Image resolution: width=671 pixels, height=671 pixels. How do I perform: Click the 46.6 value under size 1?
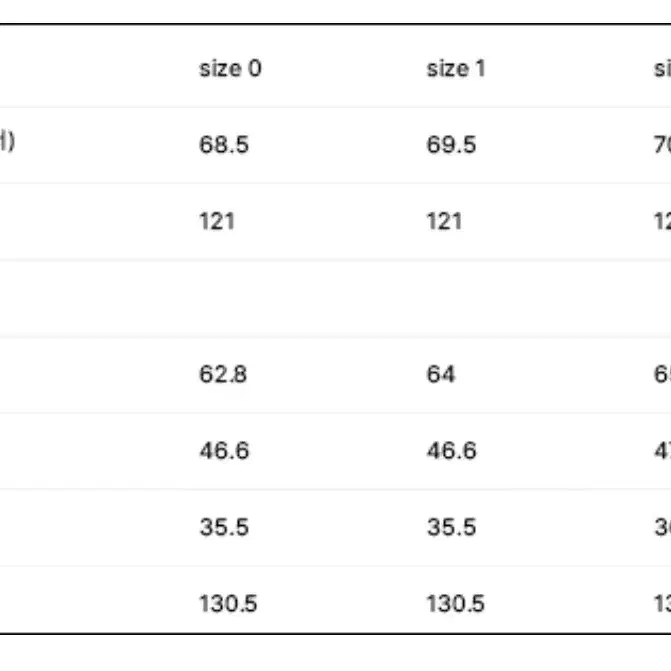(x=451, y=451)
